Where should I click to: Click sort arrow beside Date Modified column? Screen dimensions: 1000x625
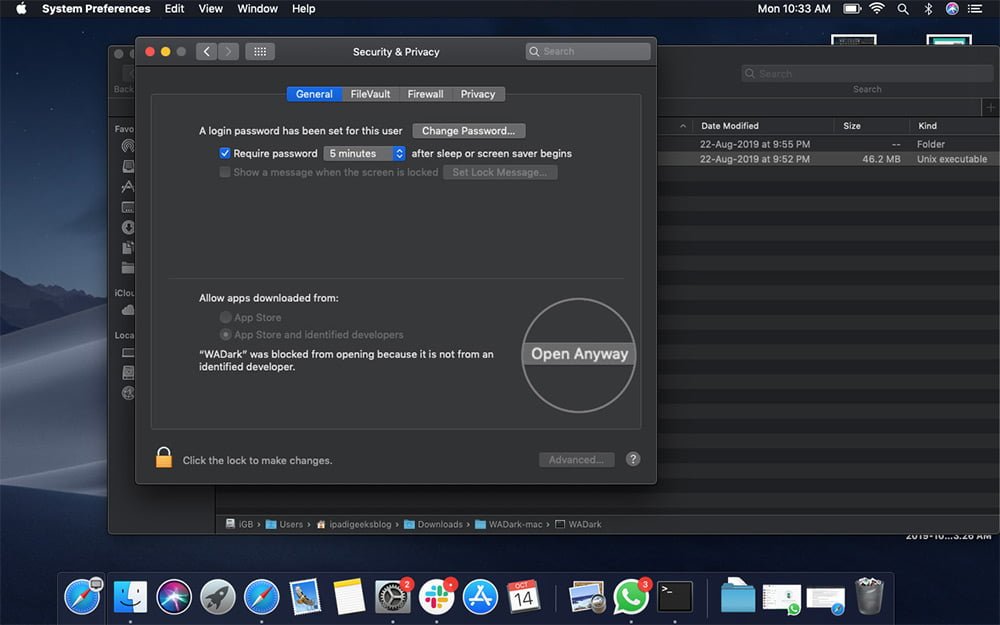[683, 126]
